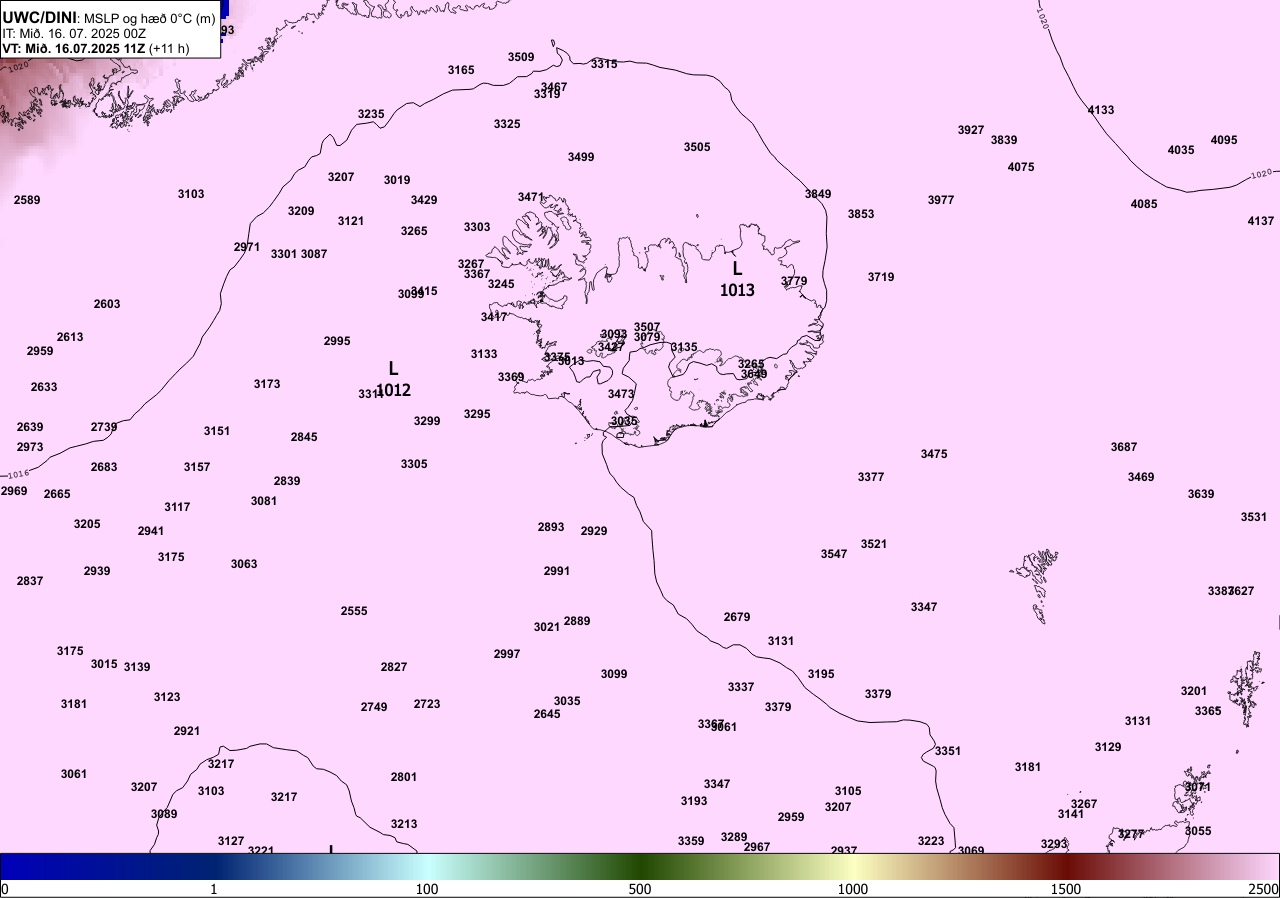Click the height value 3687

pyautogui.click(x=1124, y=447)
